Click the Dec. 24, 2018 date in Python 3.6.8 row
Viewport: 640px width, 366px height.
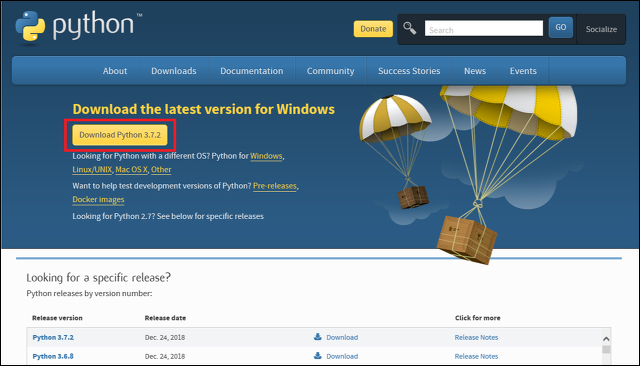(165, 356)
